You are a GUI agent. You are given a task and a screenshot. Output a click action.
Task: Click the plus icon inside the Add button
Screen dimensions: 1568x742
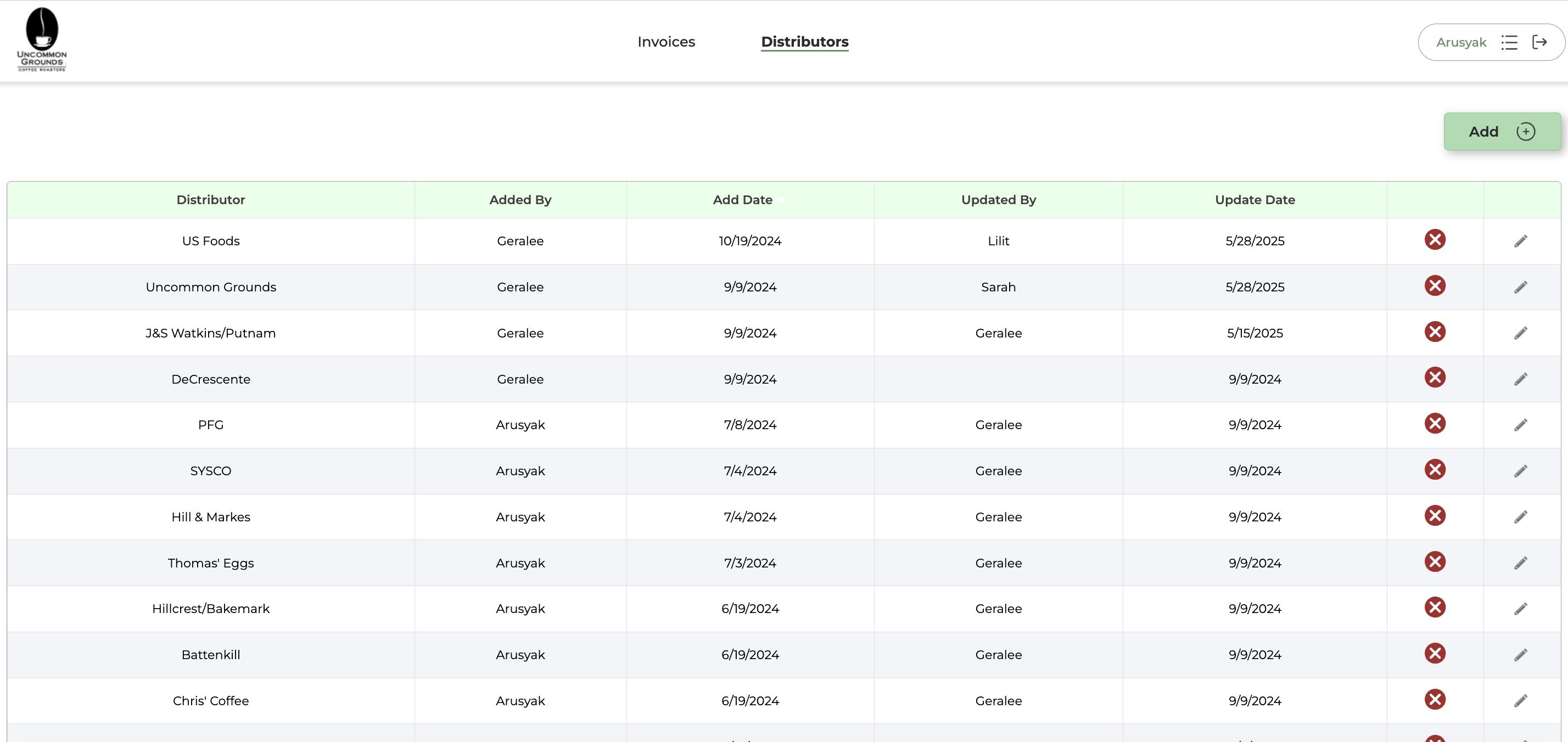tap(1525, 131)
